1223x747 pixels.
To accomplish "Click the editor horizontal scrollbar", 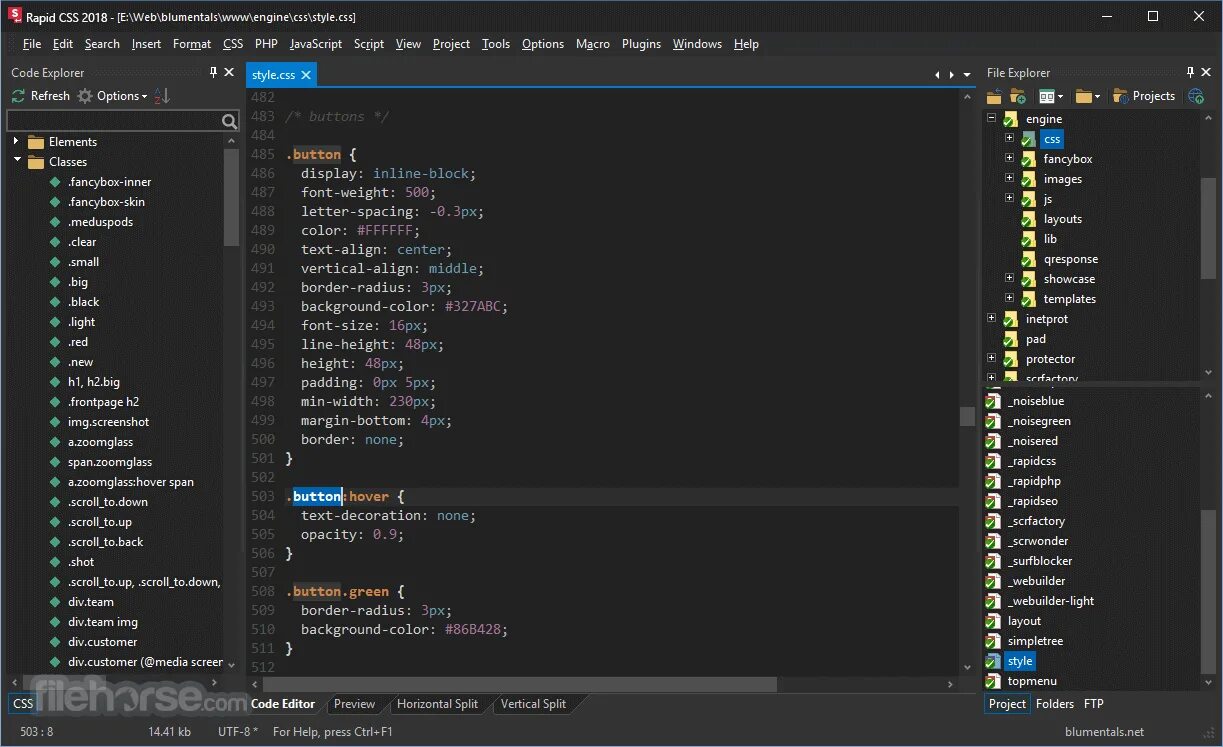I will [520, 685].
